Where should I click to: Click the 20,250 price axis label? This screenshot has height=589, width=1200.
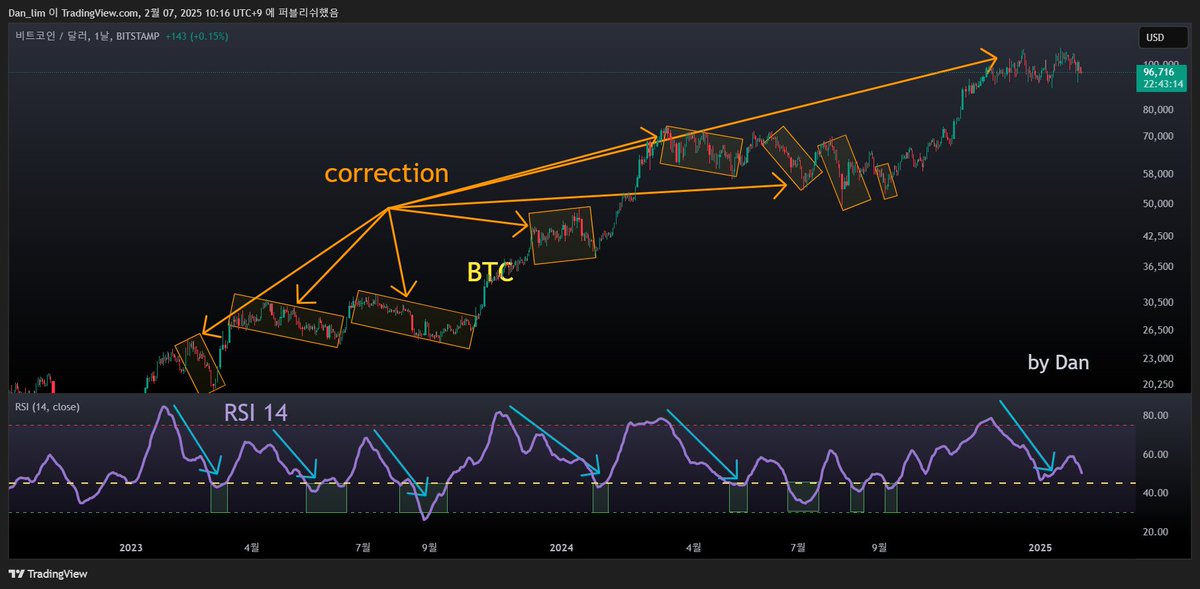pos(1158,384)
